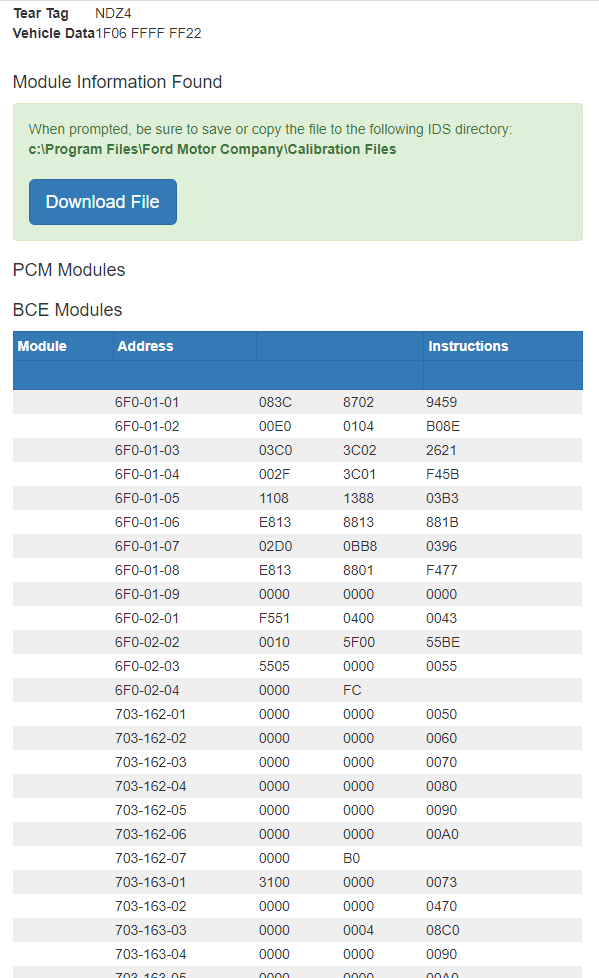Click value B08E in row 6F0-01-02
599x978 pixels.
443,426
